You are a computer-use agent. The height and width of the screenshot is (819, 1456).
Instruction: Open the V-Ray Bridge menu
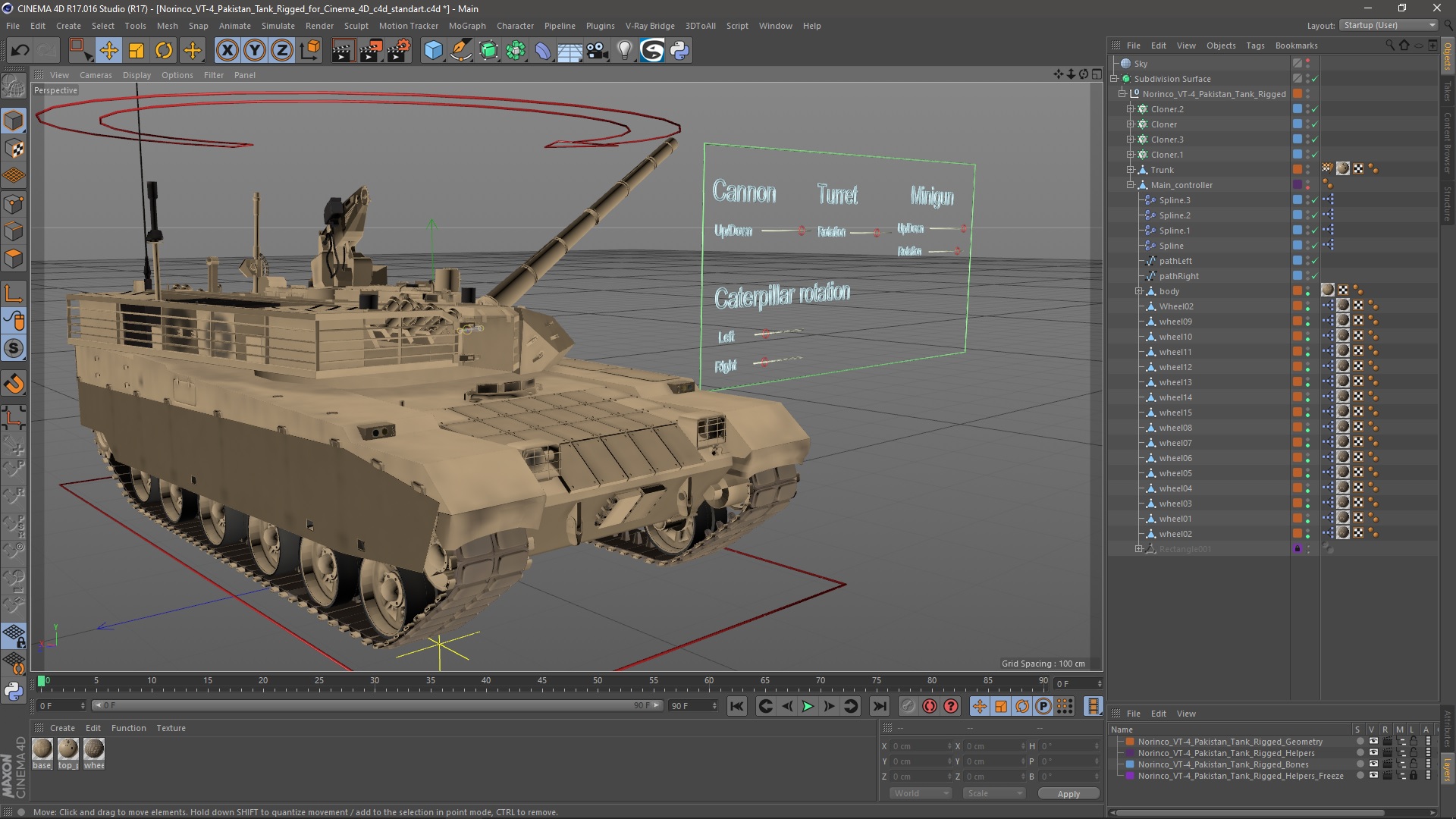(x=649, y=26)
